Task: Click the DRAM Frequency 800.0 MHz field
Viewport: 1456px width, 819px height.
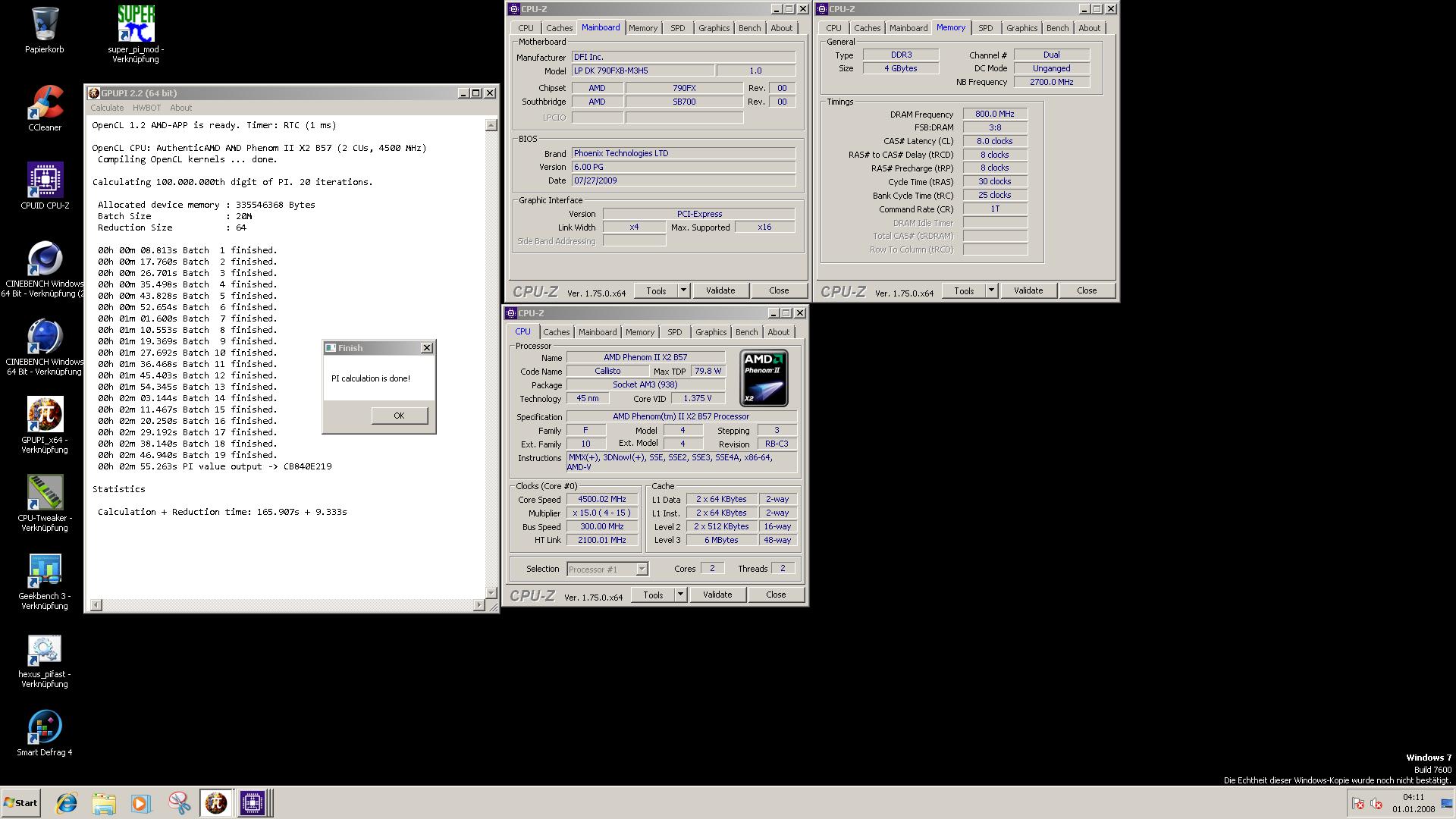Action: (x=995, y=114)
